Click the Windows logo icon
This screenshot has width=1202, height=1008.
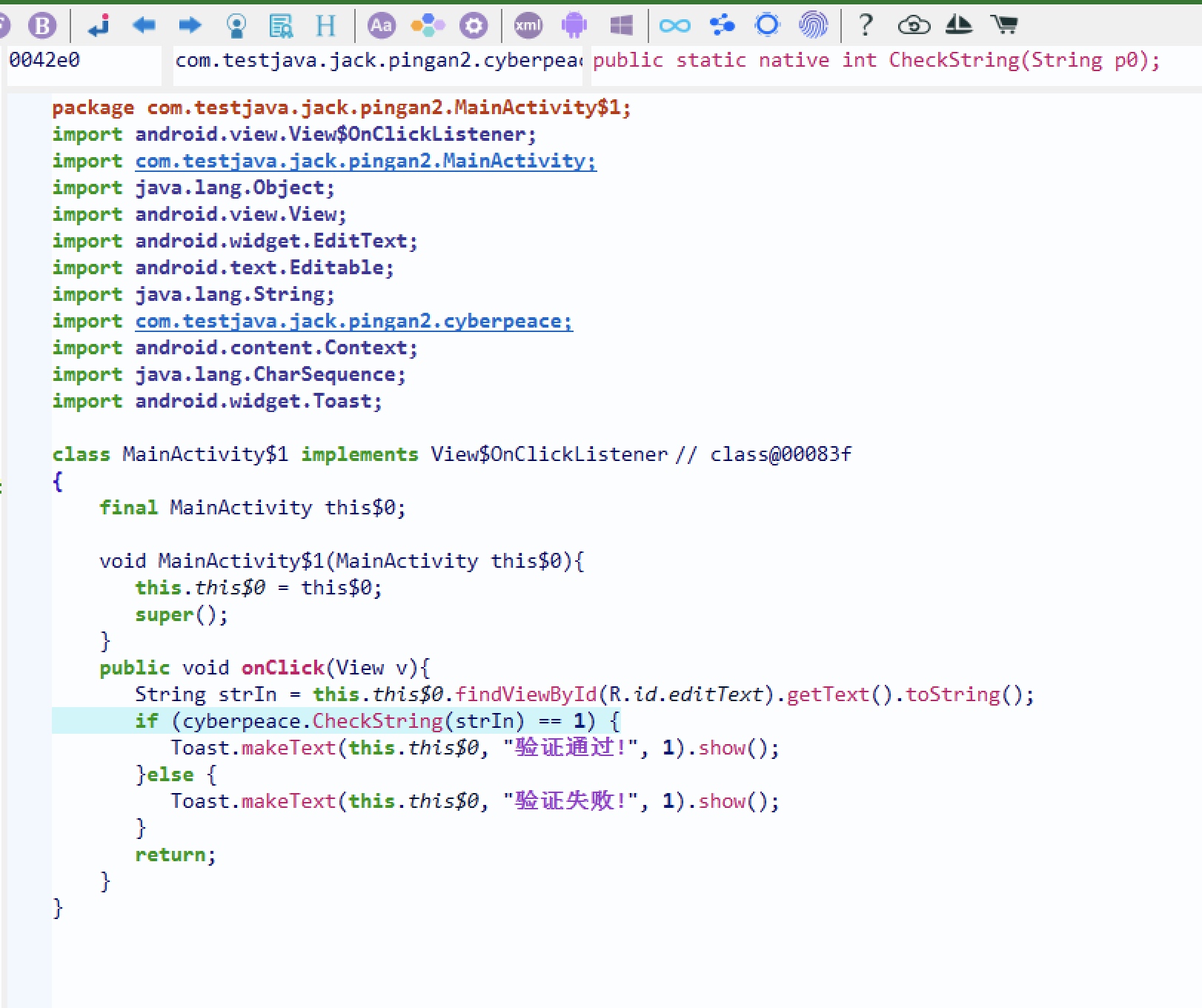coord(621,26)
